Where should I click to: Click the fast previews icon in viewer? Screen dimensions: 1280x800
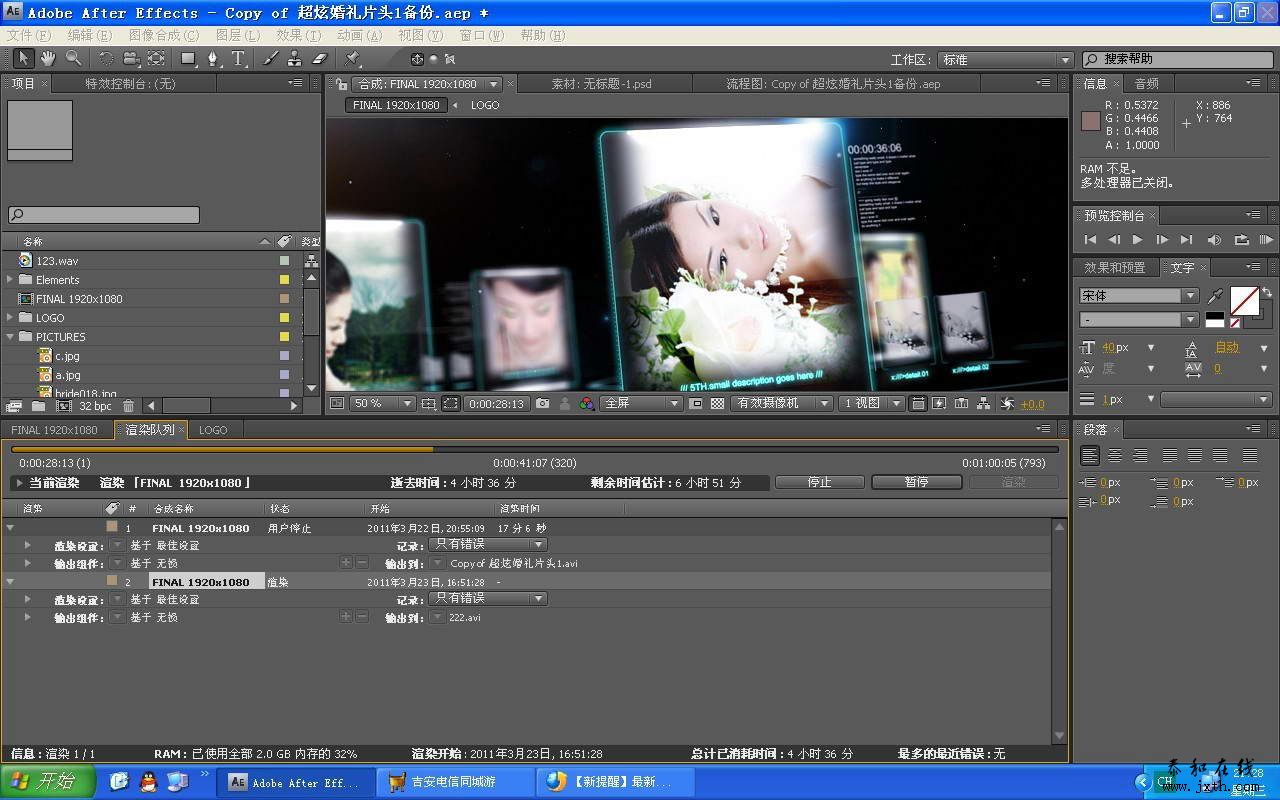click(939, 403)
